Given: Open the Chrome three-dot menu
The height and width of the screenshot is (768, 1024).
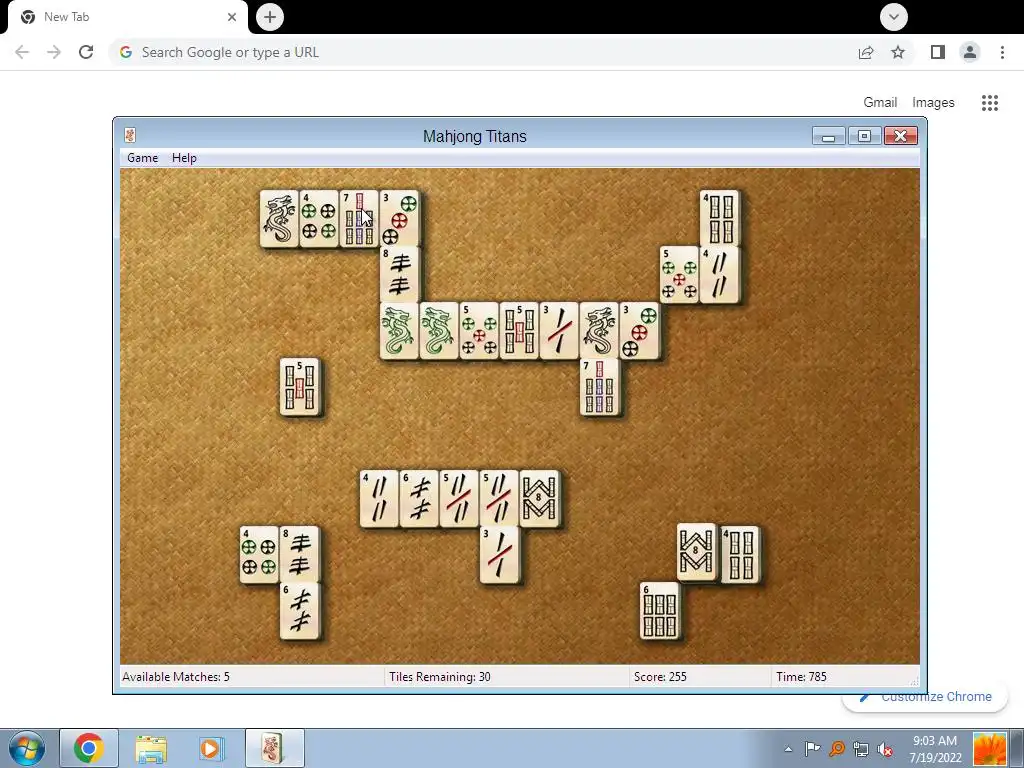Looking at the screenshot, I should 1002,52.
